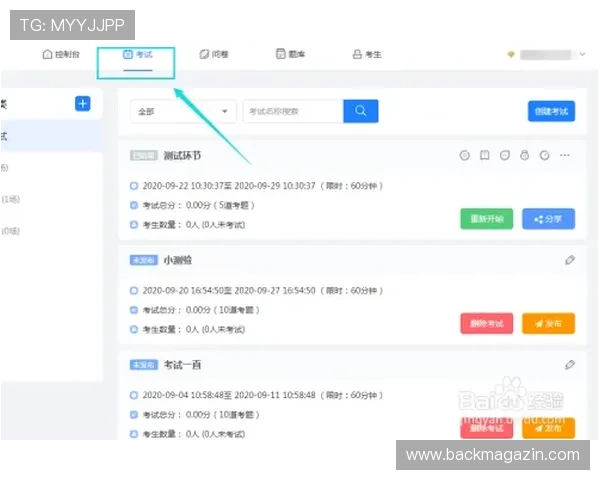Click the gray status badge beside 测试环节
Screen dimensions: 600x480
pos(144,155)
